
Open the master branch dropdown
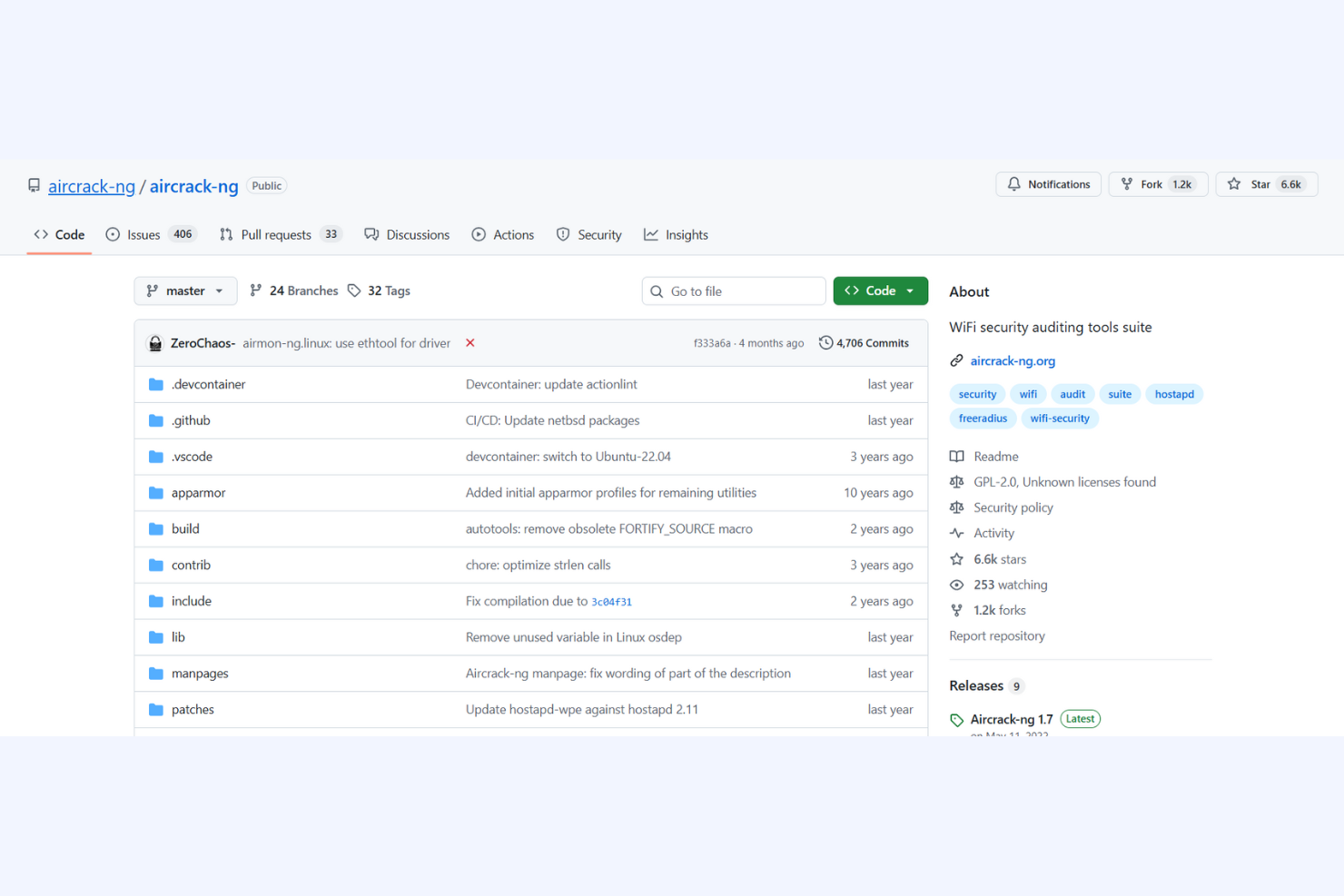(x=185, y=290)
